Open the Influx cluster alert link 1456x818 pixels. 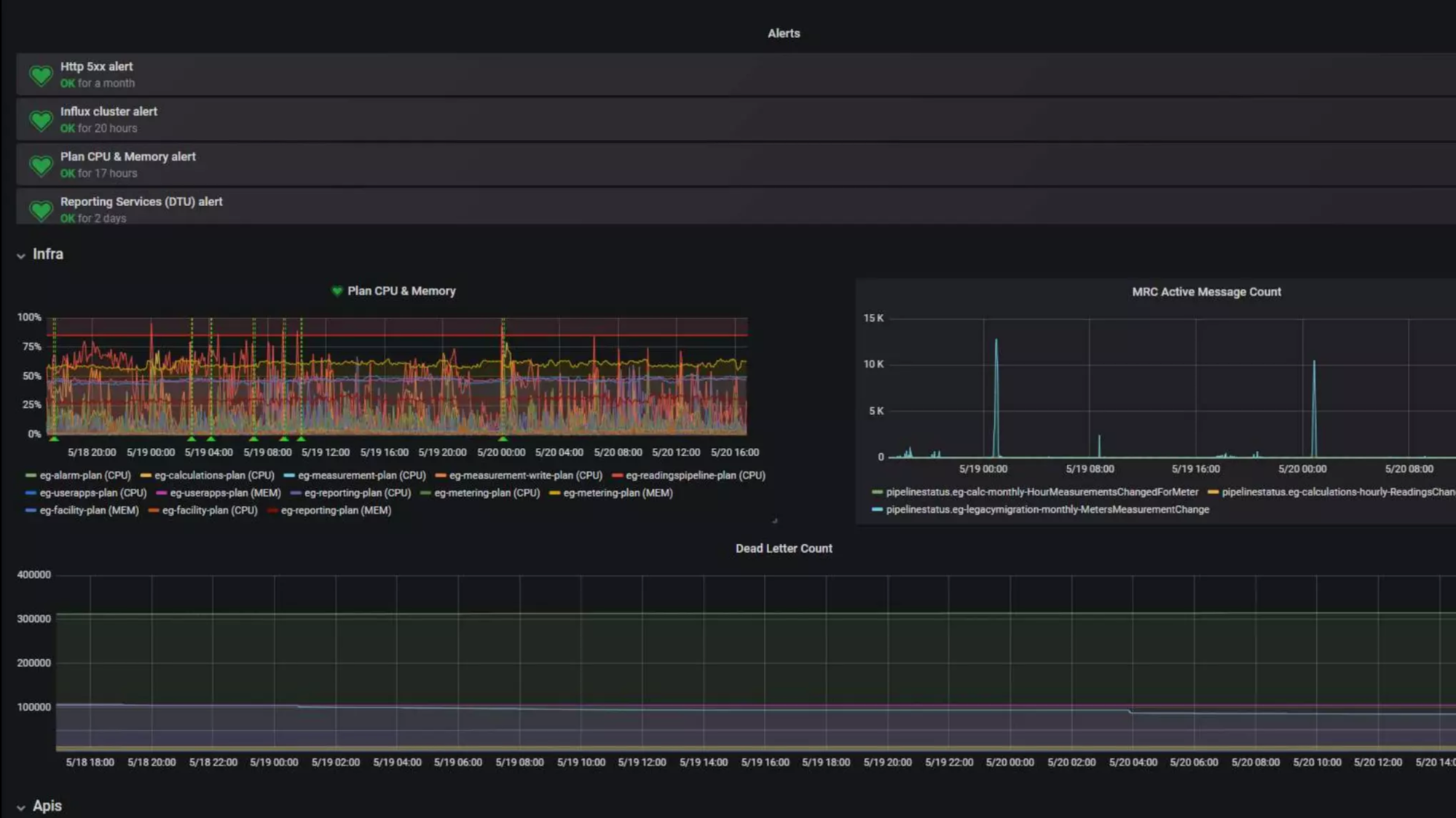109,111
